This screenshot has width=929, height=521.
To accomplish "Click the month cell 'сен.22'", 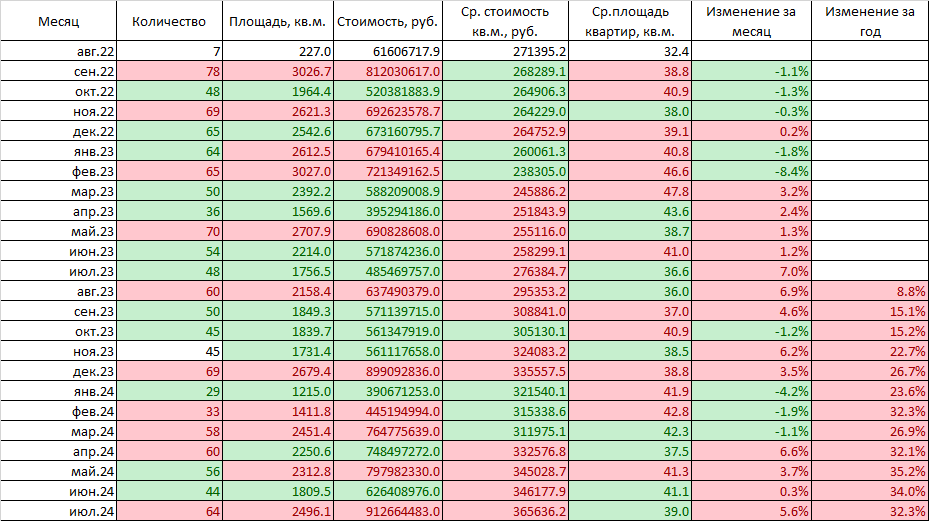I will tap(59, 71).
